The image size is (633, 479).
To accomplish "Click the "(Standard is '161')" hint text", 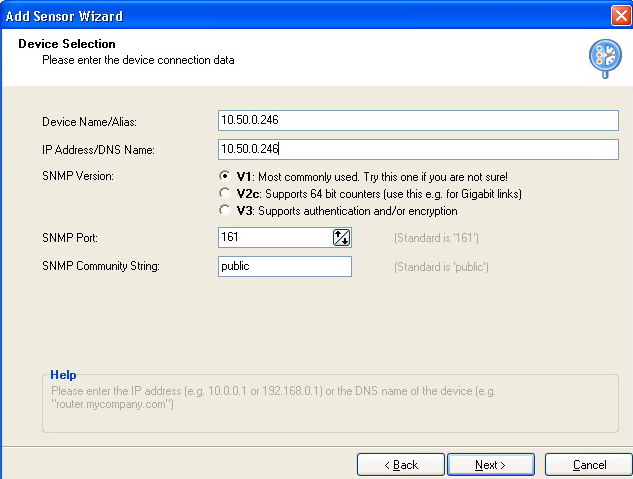I will (436, 238).
